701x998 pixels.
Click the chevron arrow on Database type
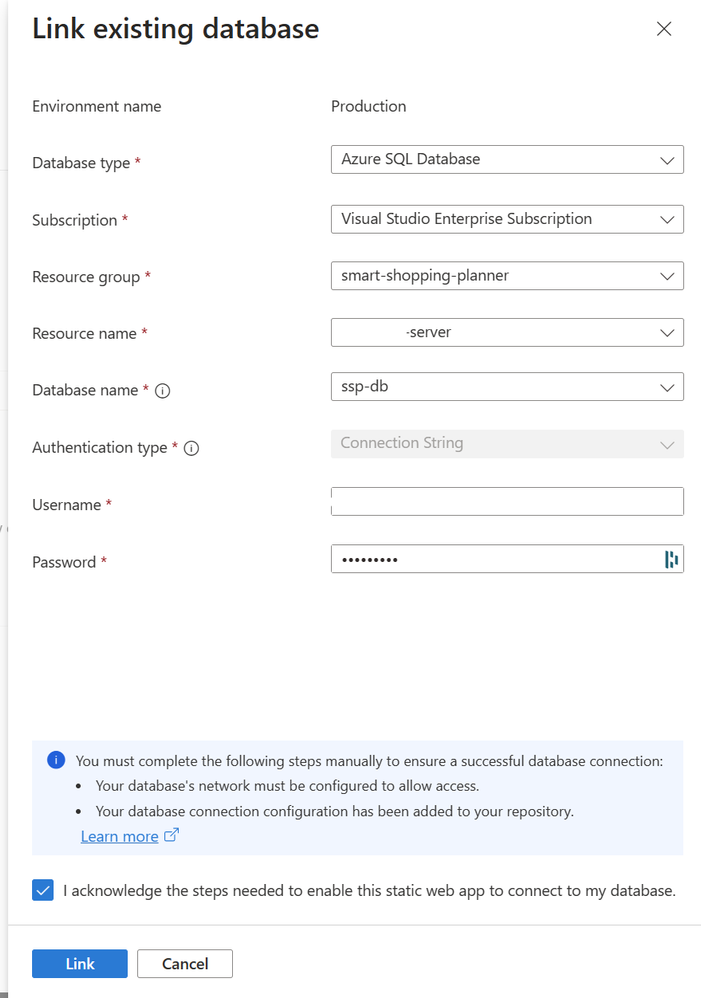(667, 160)
